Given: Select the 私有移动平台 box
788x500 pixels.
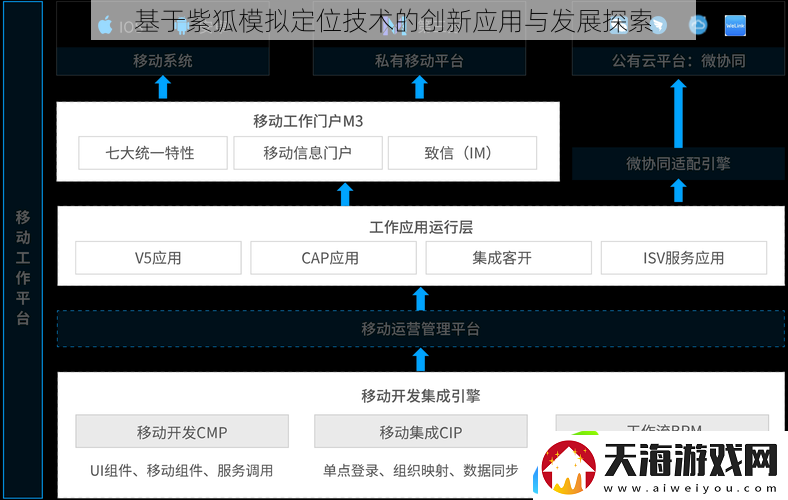Looking at the screenshot, I should pyautogui.click(x=419, y=61).
